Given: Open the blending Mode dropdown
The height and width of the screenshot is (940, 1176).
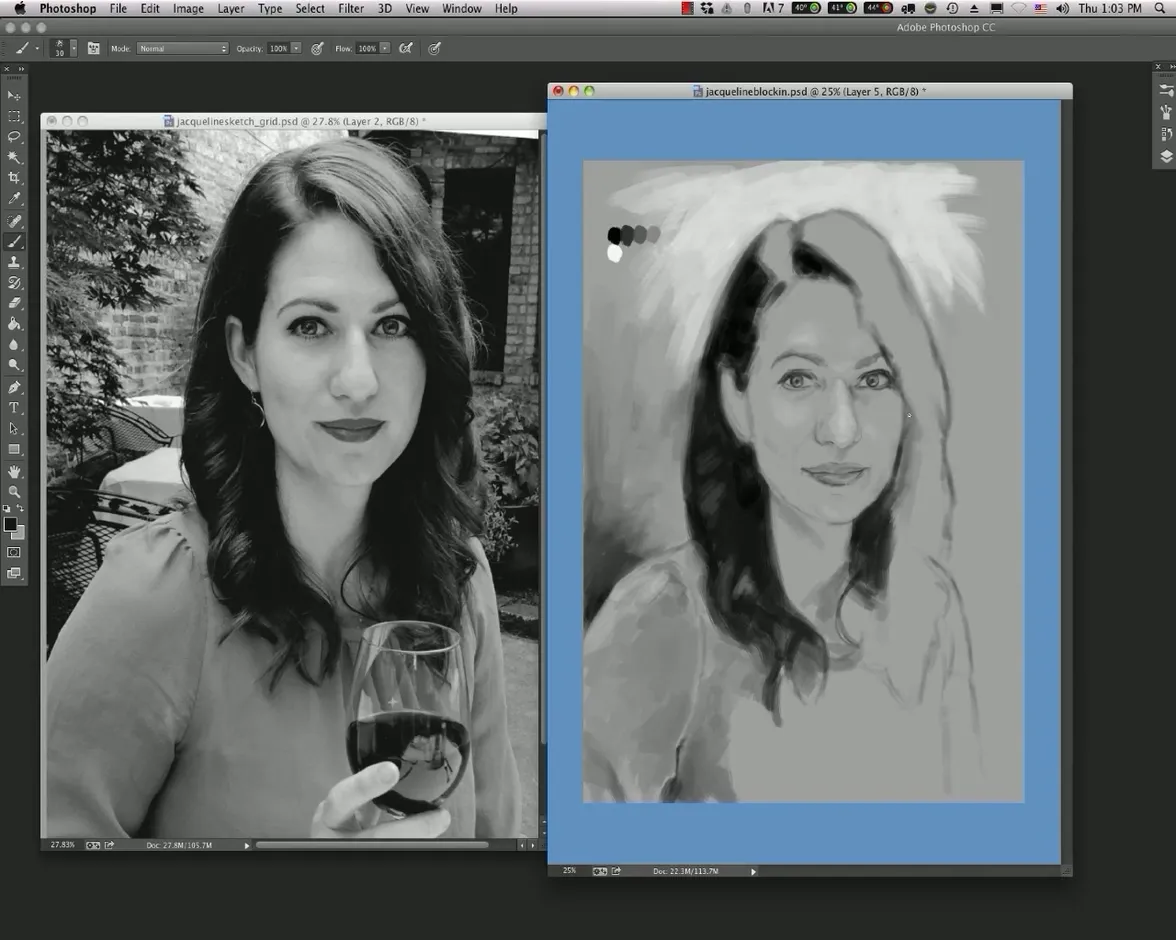Looking at the screenshot, I should (x=182, y=48).
